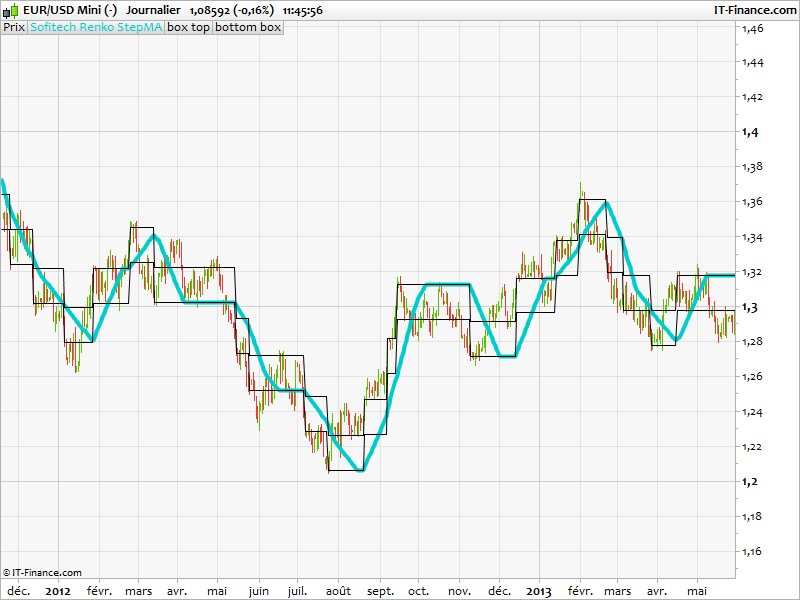Click the bold 1,4 price axis label
Screen dimensions: 800x600
point(750,133)
